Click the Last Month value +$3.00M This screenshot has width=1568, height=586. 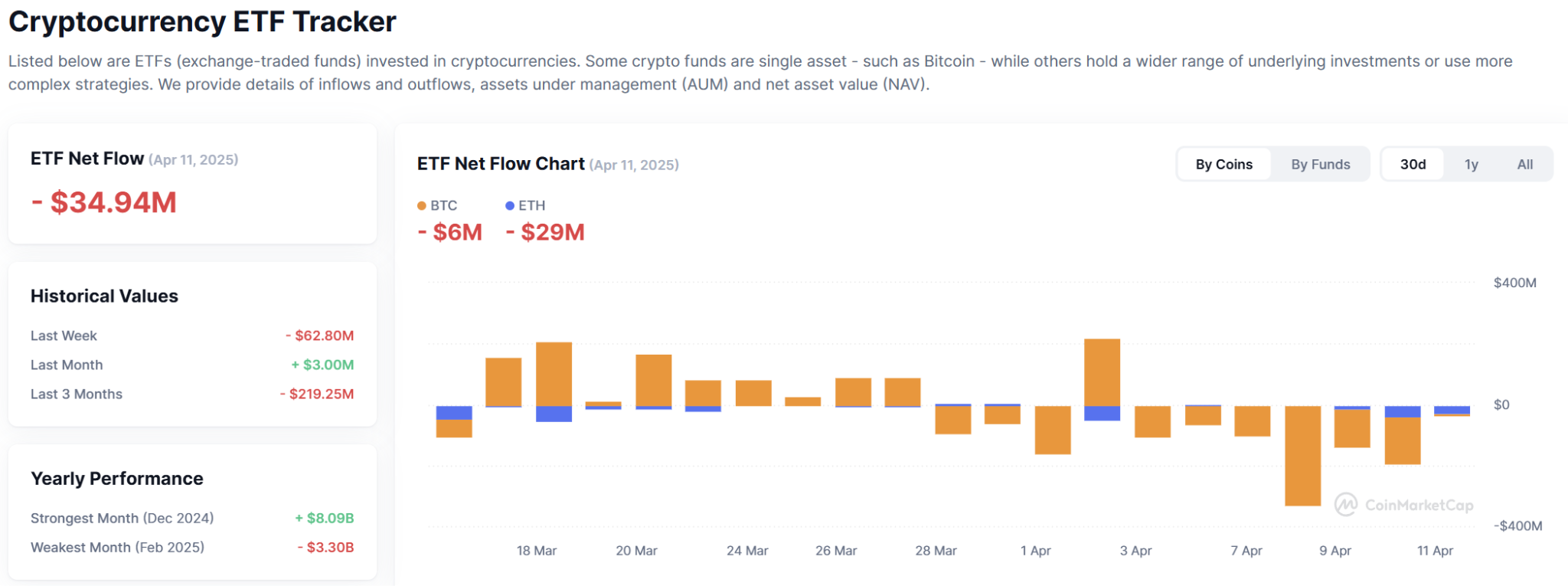322,365
